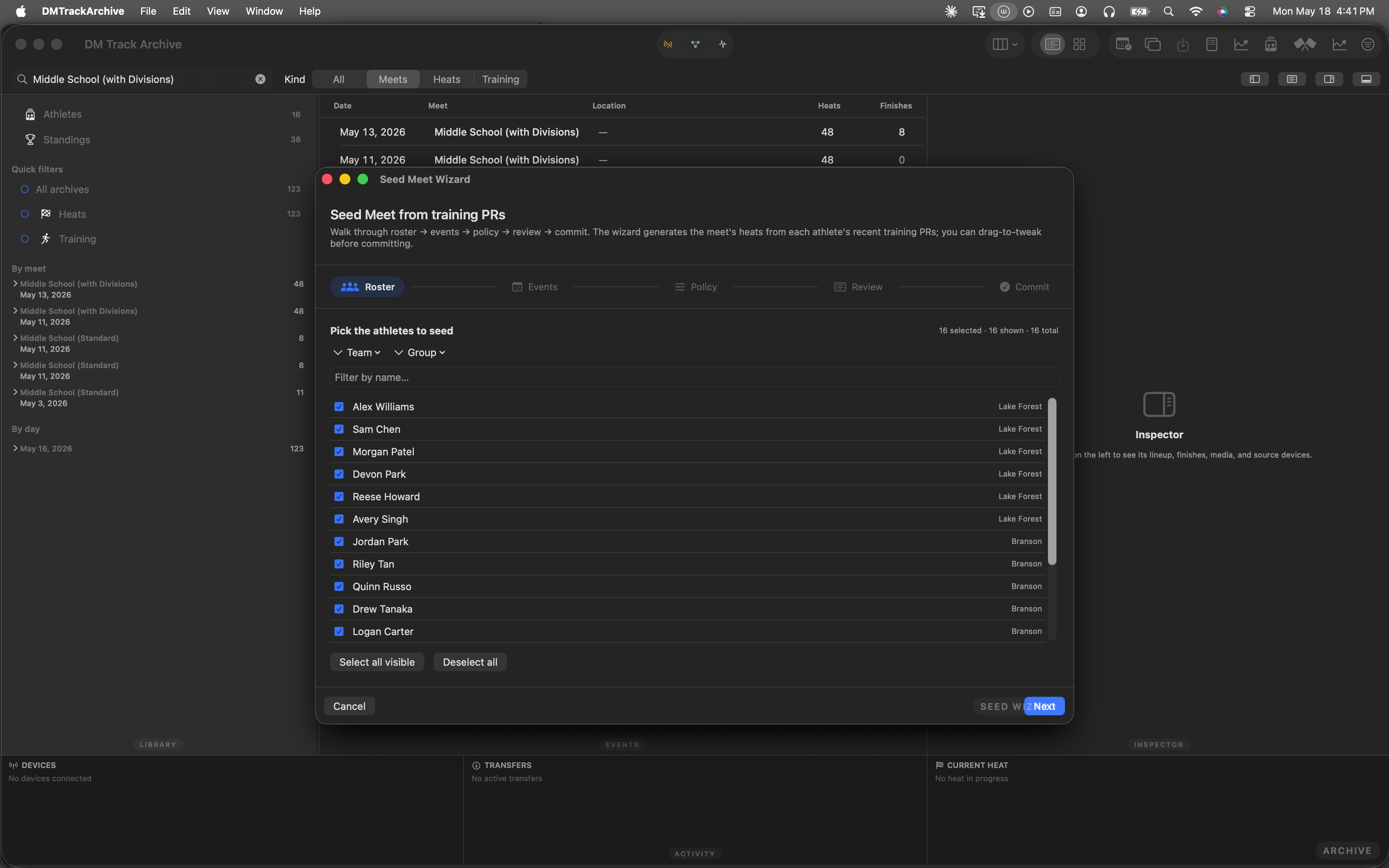Viewport: 1389px width, 868px height.
Task: Click the roster list scrollbar
Action: [1052, 482]
